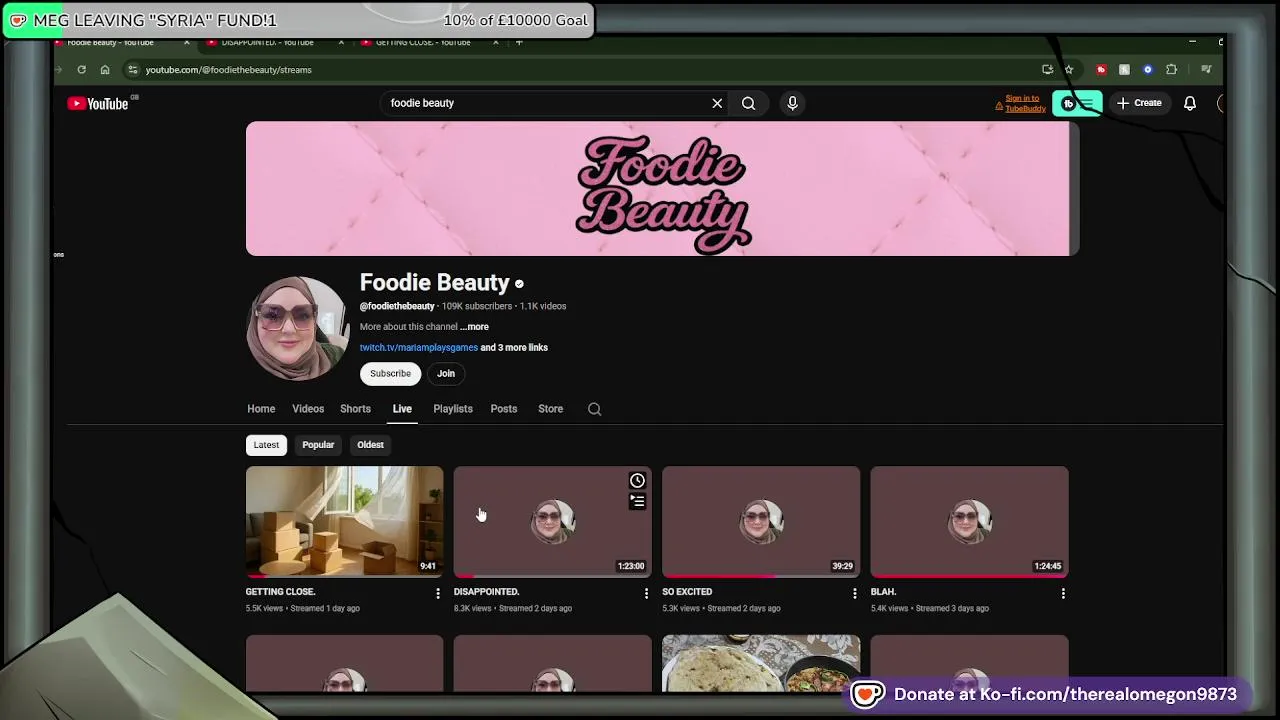The image size is (1280, 720).
Task: Switch to the Shorts channel tab
Action: point(355,409)
